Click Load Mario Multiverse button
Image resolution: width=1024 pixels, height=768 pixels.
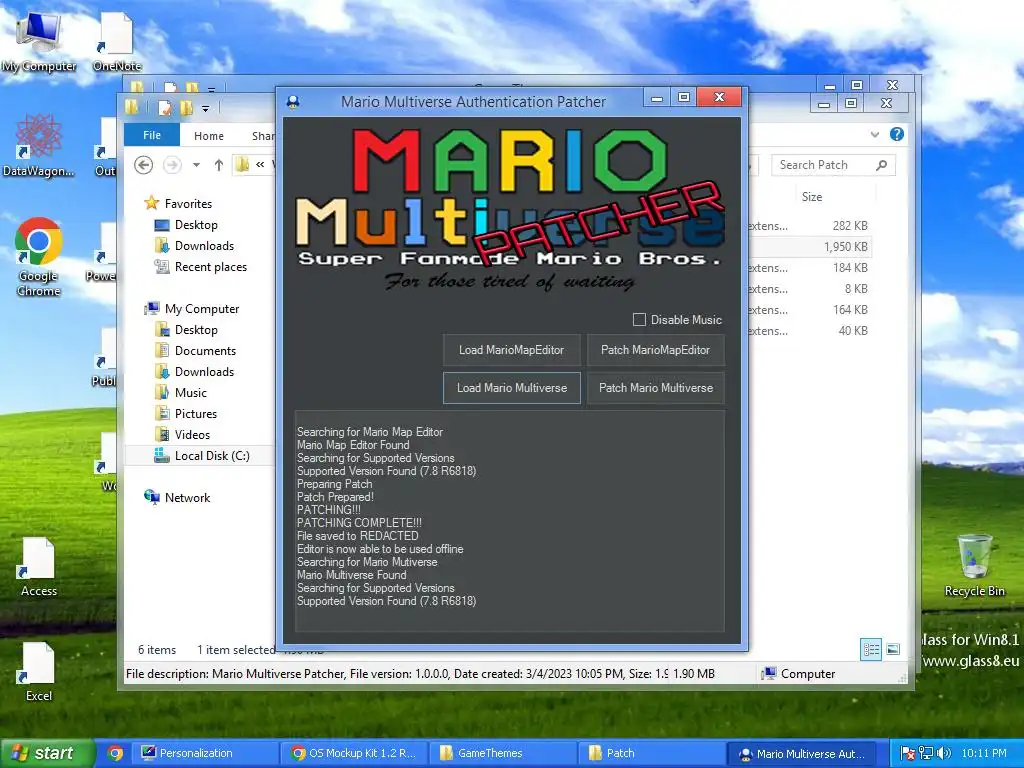511,388
